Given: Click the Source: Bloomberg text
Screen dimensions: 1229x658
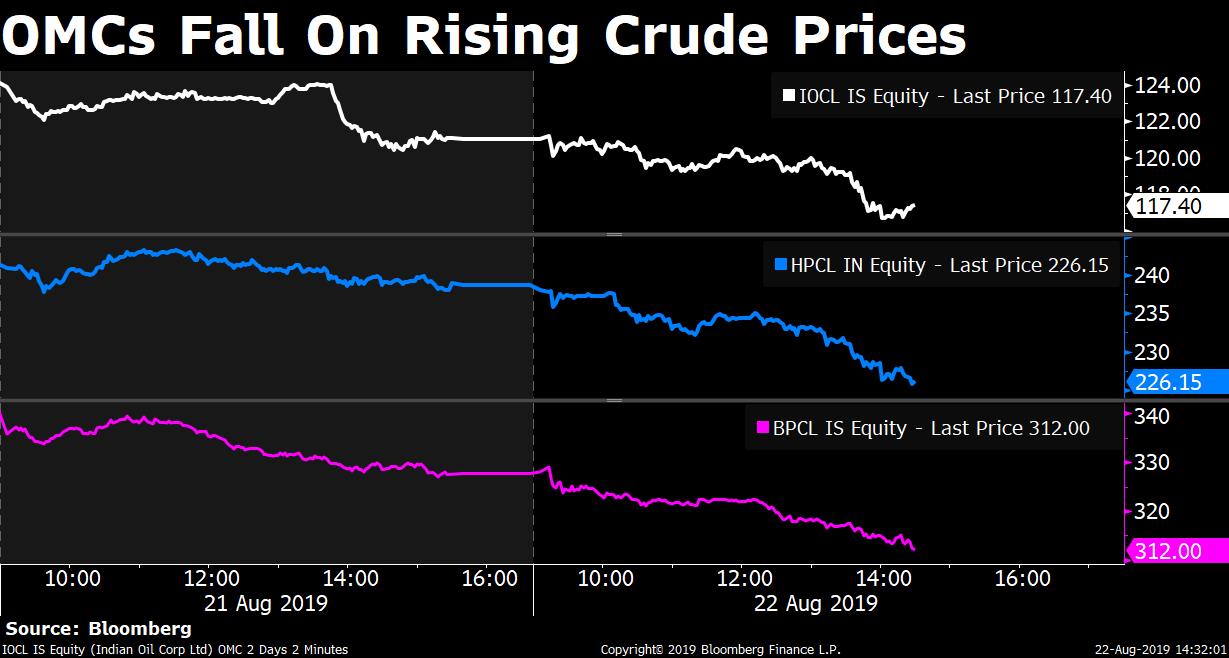Looking at the screenshot, I should point(98,629).
